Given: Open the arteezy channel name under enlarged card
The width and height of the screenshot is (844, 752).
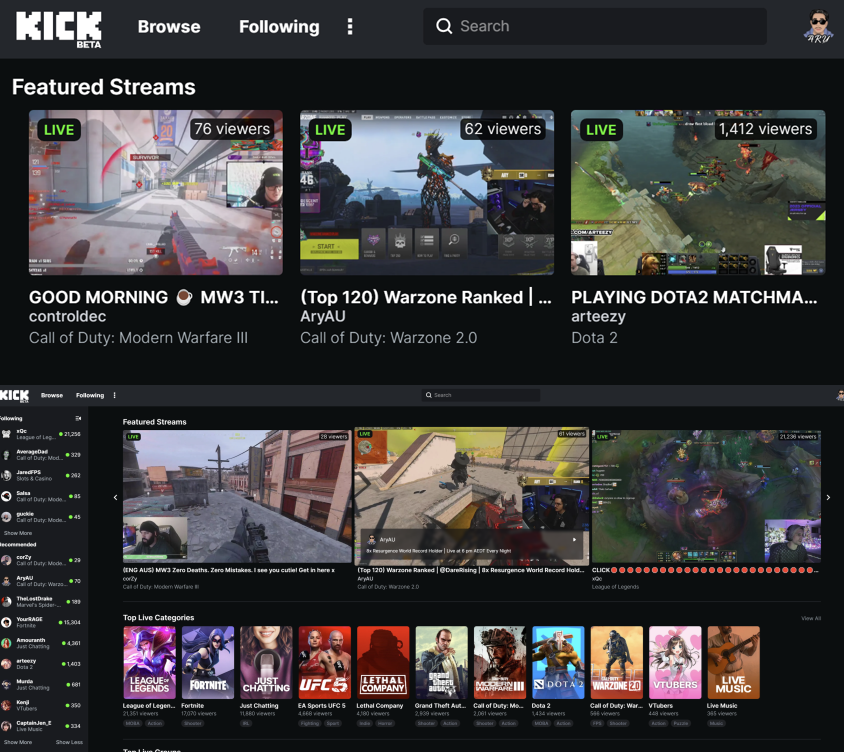Looking at the screenshot, I should coord(598,317).
